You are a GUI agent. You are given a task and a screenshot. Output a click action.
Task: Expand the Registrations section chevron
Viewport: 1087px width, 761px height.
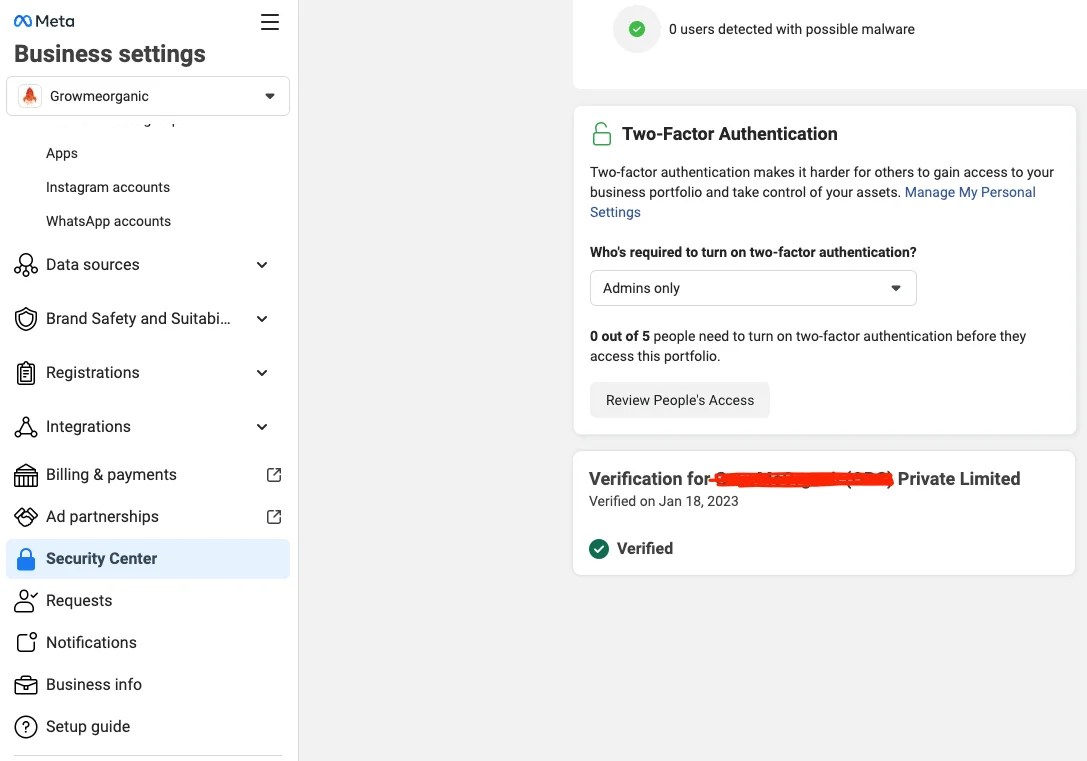pyautogui.click(x=262, y=373)
